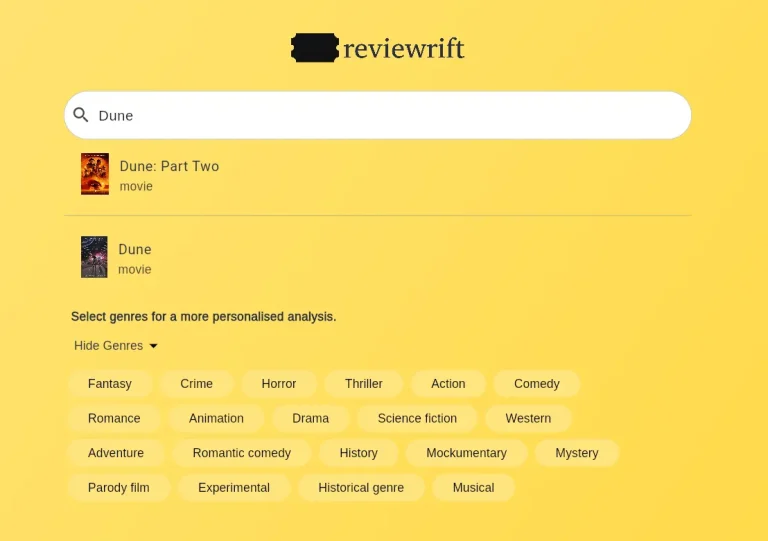The height and width of the screenshot is (541, 768).
Task: Select the Mockumentary genre chip
Action: pos(467,453)
